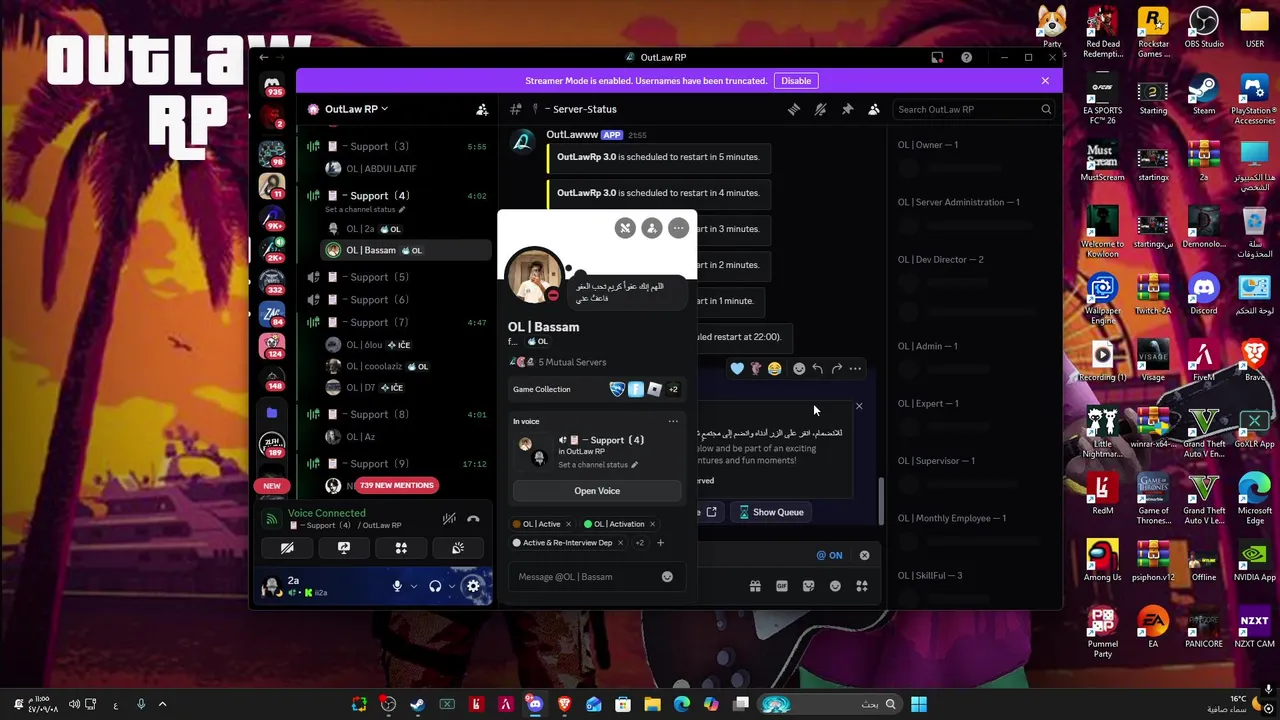Cancel the reply with X button
Viewport: 1280px width, 720px height.
[865, 555]
